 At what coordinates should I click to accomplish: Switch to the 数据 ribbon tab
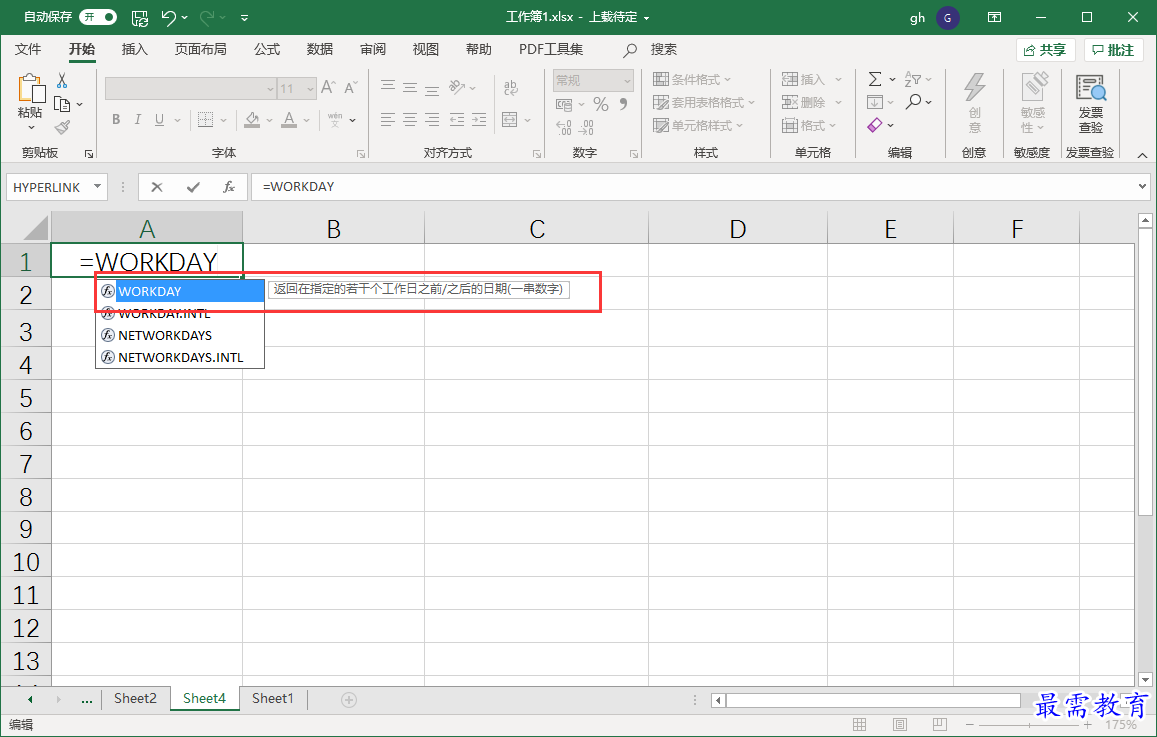320,49
